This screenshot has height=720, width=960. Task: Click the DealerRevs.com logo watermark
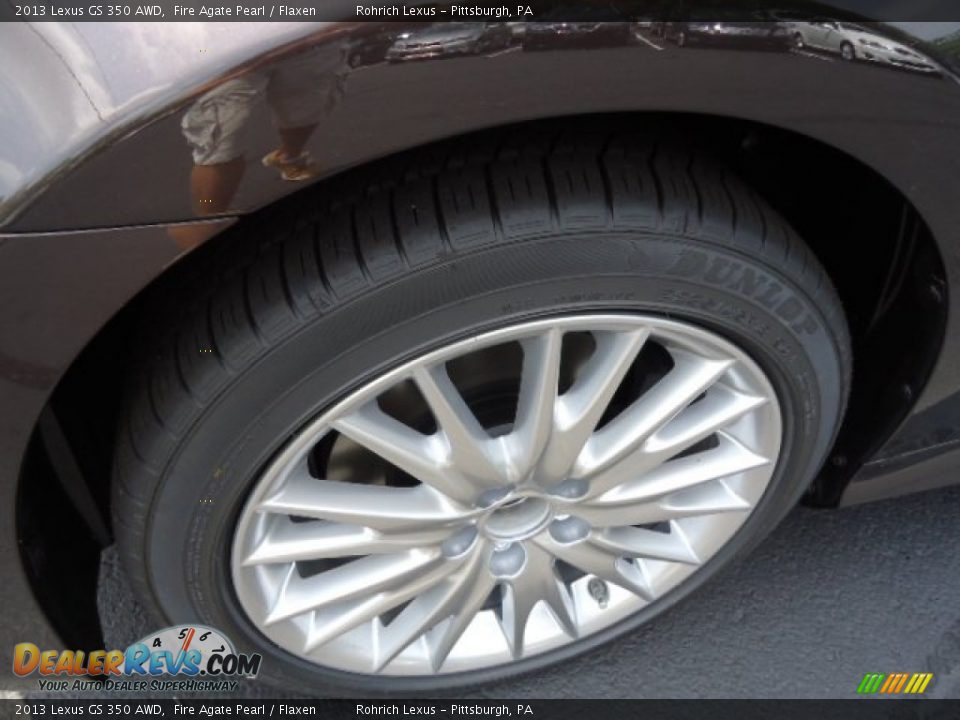point(135,661)
